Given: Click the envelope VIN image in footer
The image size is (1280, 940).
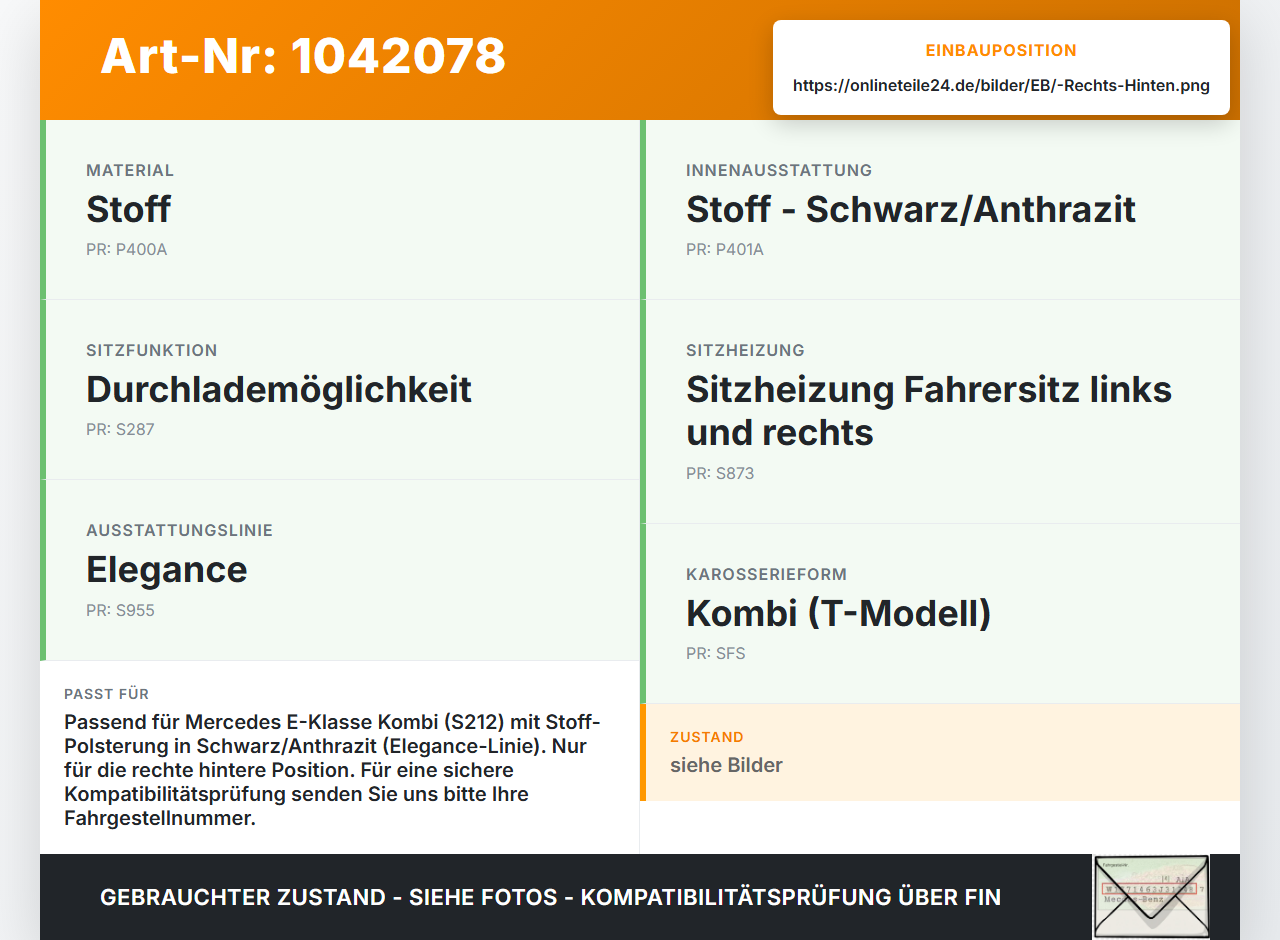Looking at the screenshot, I should [1151, 897].
